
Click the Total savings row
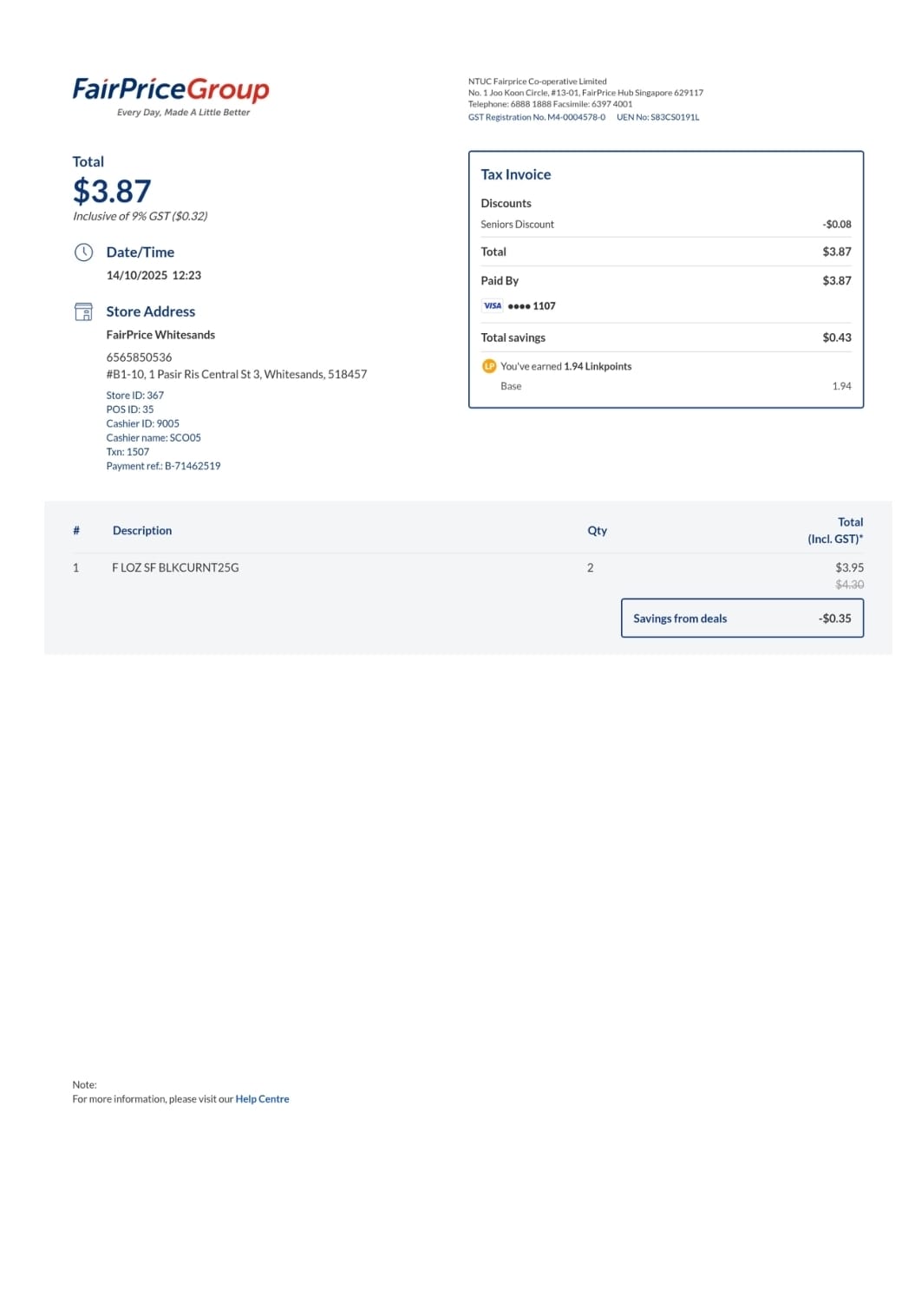666,337
